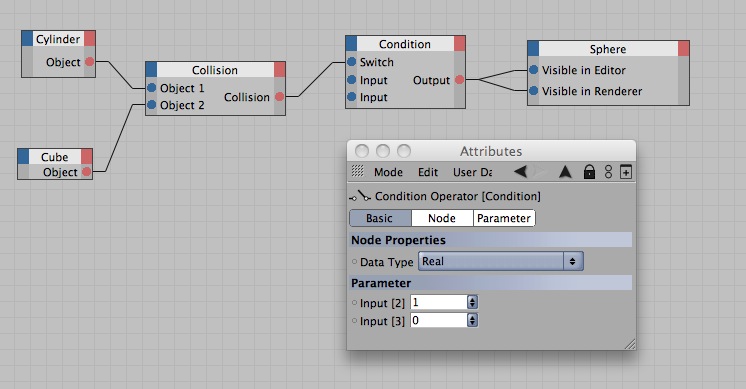Open the User Data menu

[x=472, y=172]
